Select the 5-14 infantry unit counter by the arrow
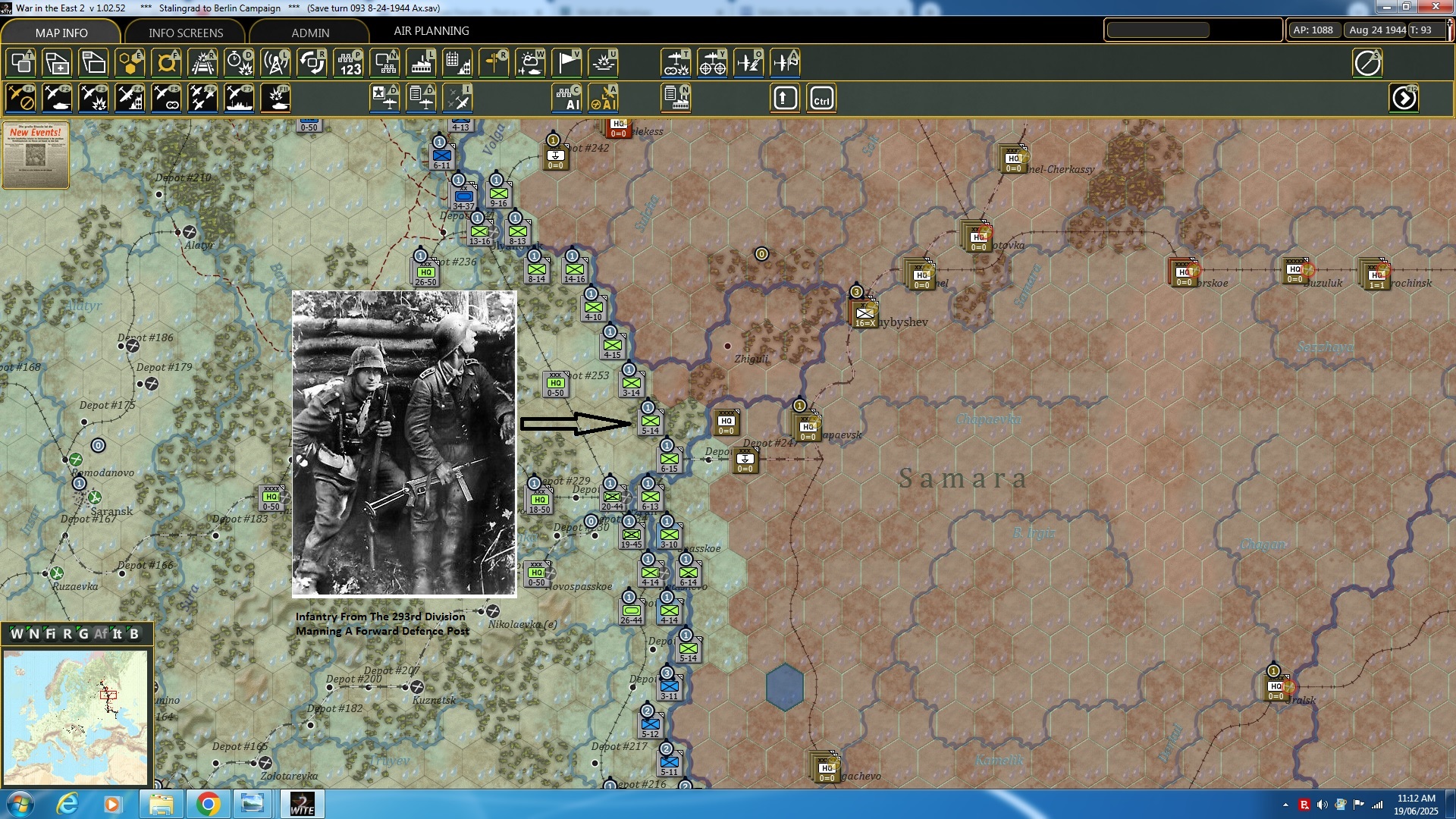Viewport: 1456px width, 819px height. [650, 422]
